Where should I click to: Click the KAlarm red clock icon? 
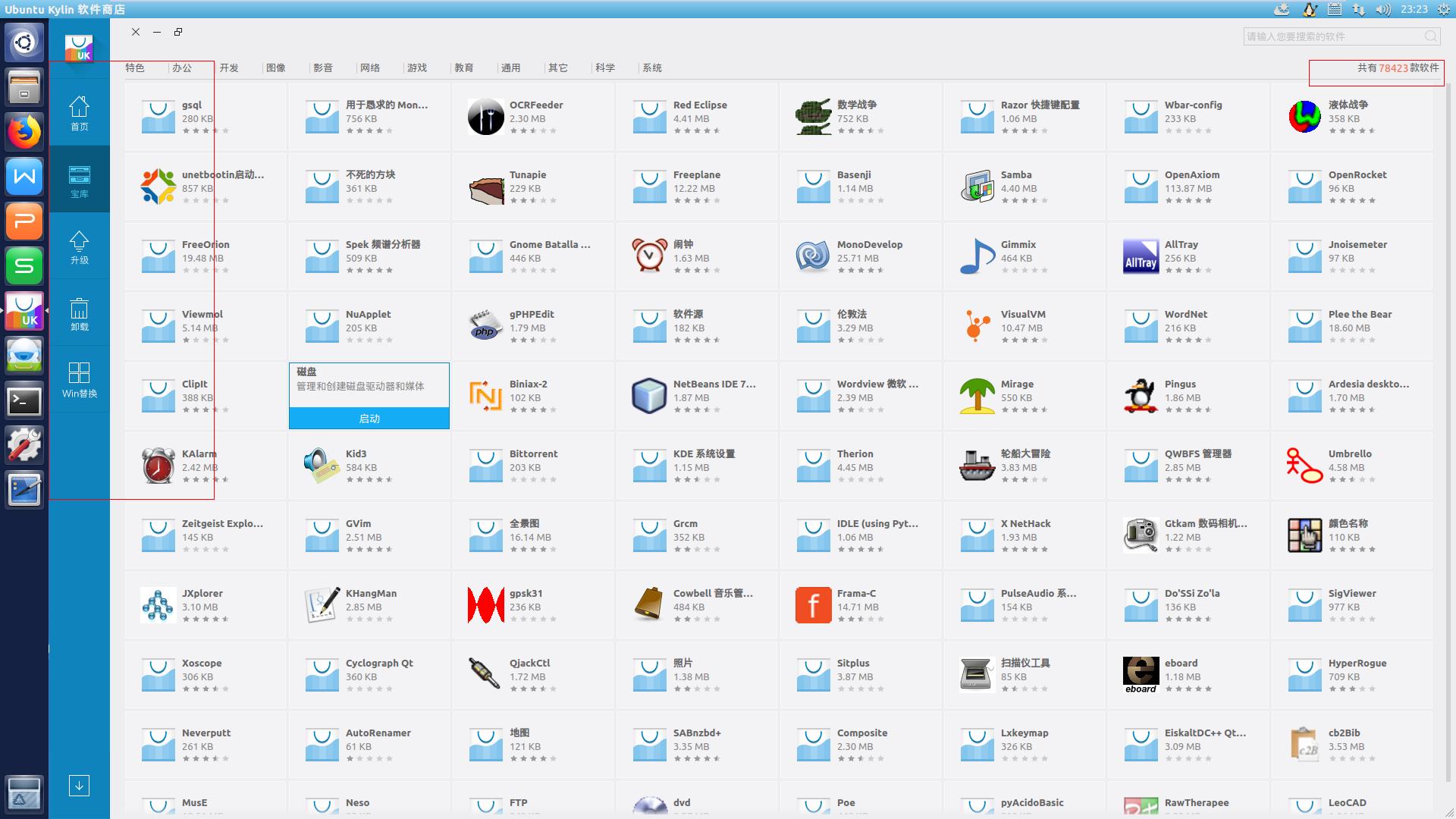pos(158,466)
